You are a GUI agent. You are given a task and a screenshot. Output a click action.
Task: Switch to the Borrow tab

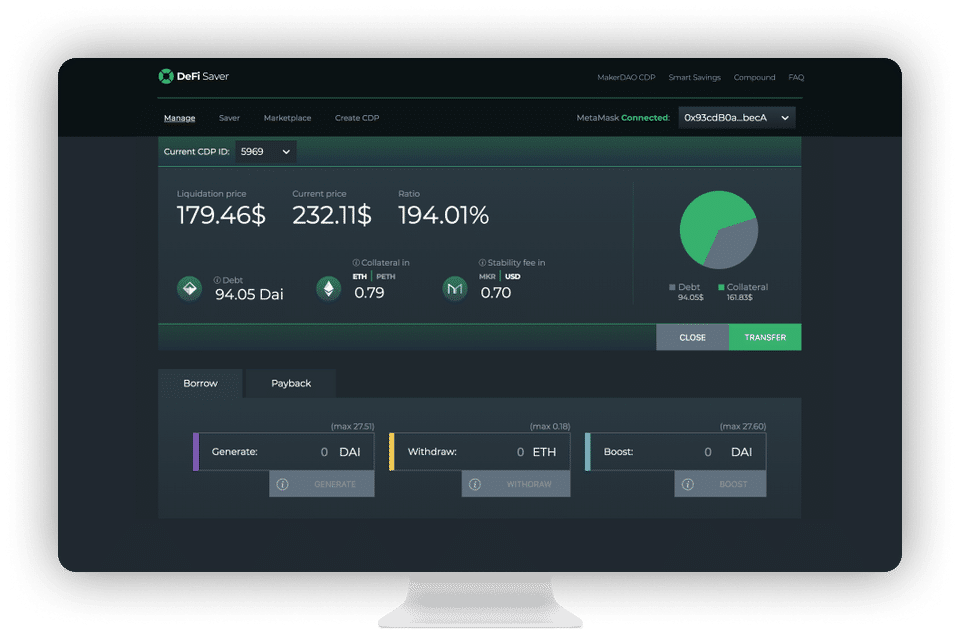tap(200, 383)
